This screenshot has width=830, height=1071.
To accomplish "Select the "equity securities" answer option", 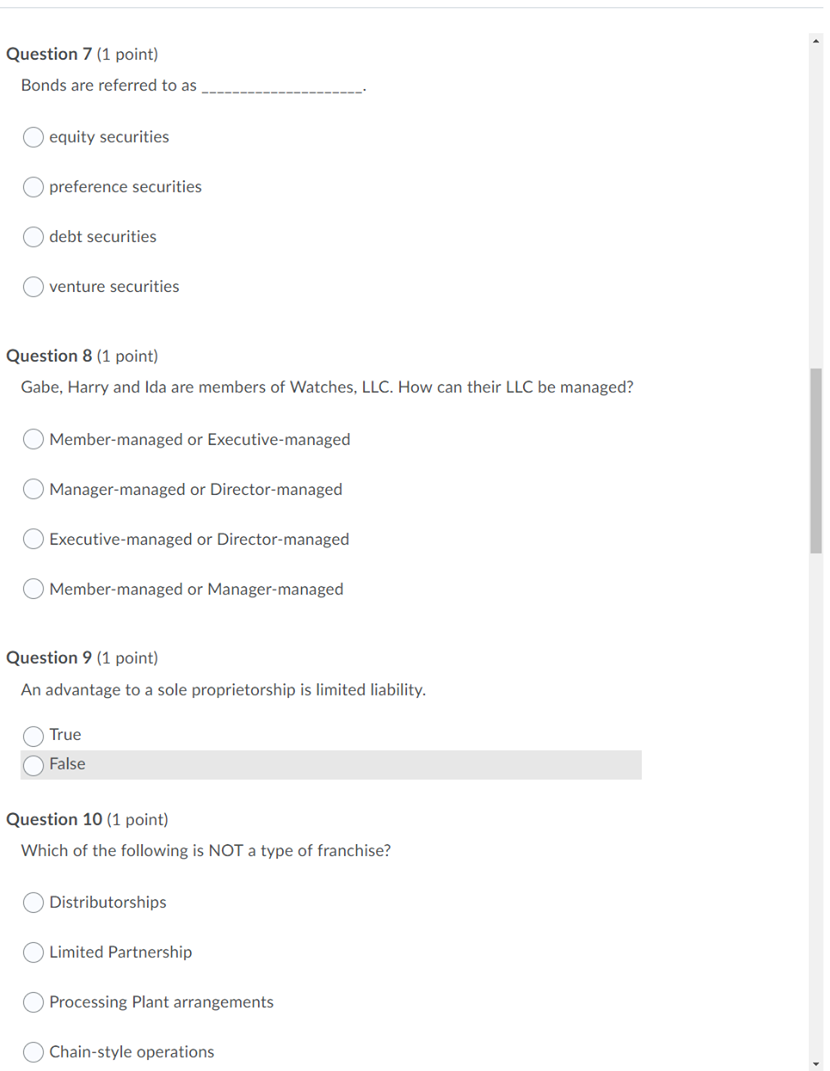I will (x=32, y=136).
